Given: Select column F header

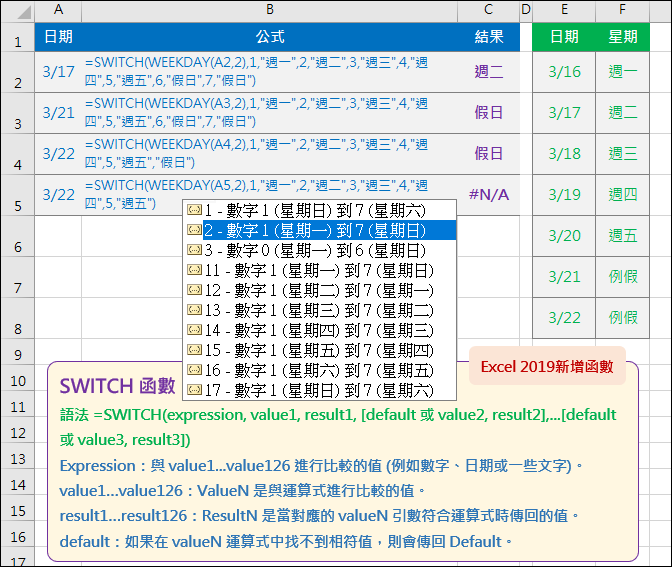Looking at the screenshot, I should click(622, 10).
